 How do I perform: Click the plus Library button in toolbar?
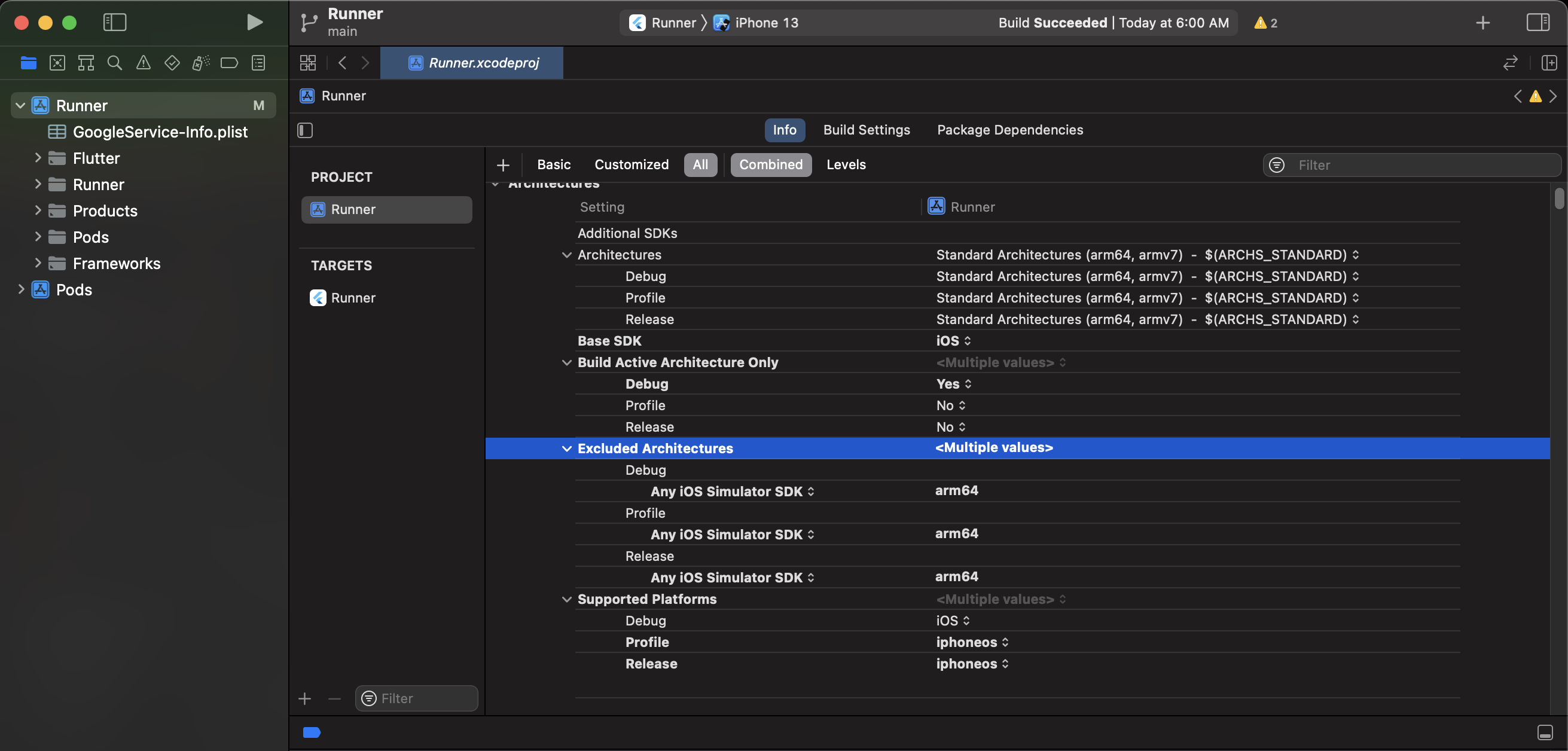1483,23
